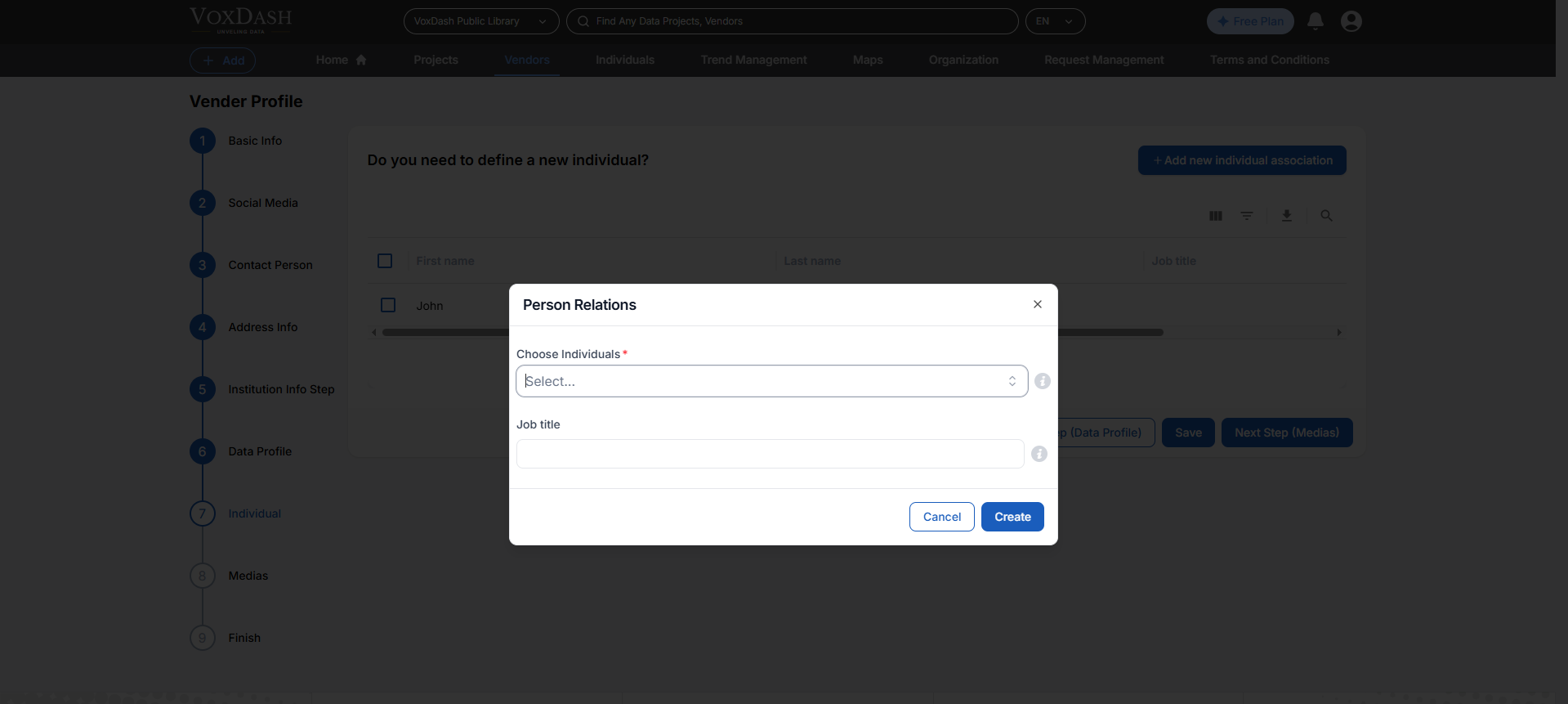
Task: Click the VoxDash logo
Action: pyautogui.click(x=241, y=20)
